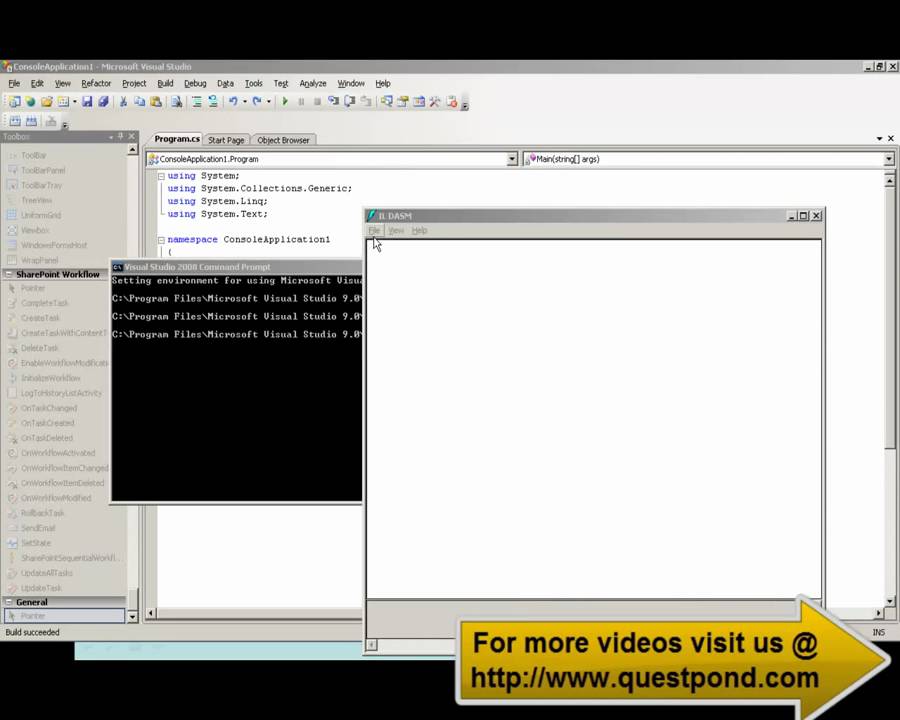Open Toolbox window position dropdown
Screen dimensions: 900x720
pos(111,137)
